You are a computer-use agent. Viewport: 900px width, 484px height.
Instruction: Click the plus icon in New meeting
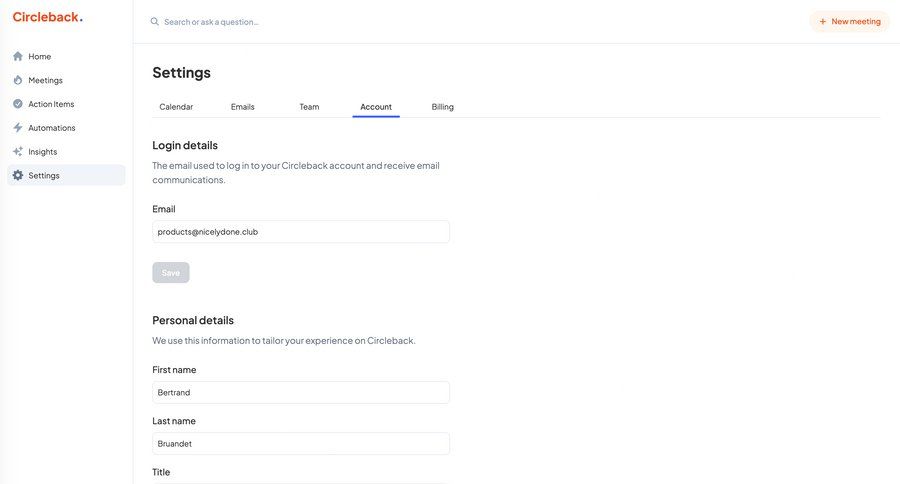[x=823, y=22]
